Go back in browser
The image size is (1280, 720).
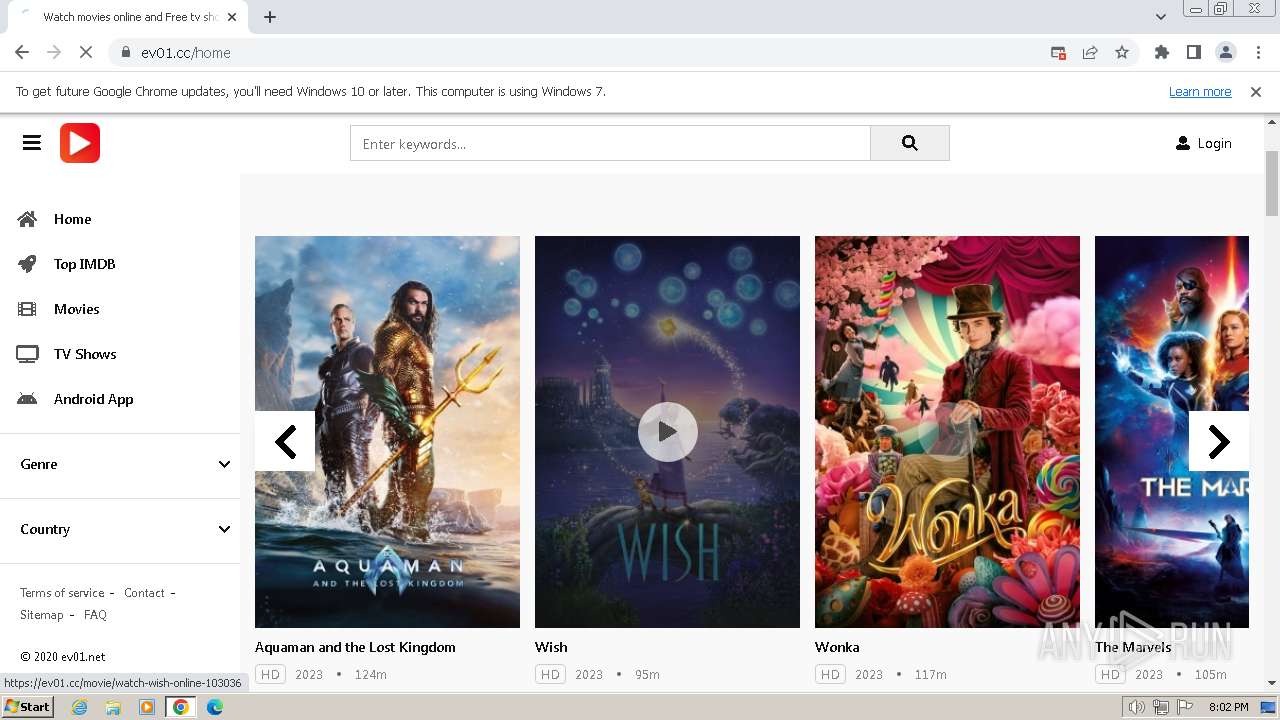click(22, 53)
